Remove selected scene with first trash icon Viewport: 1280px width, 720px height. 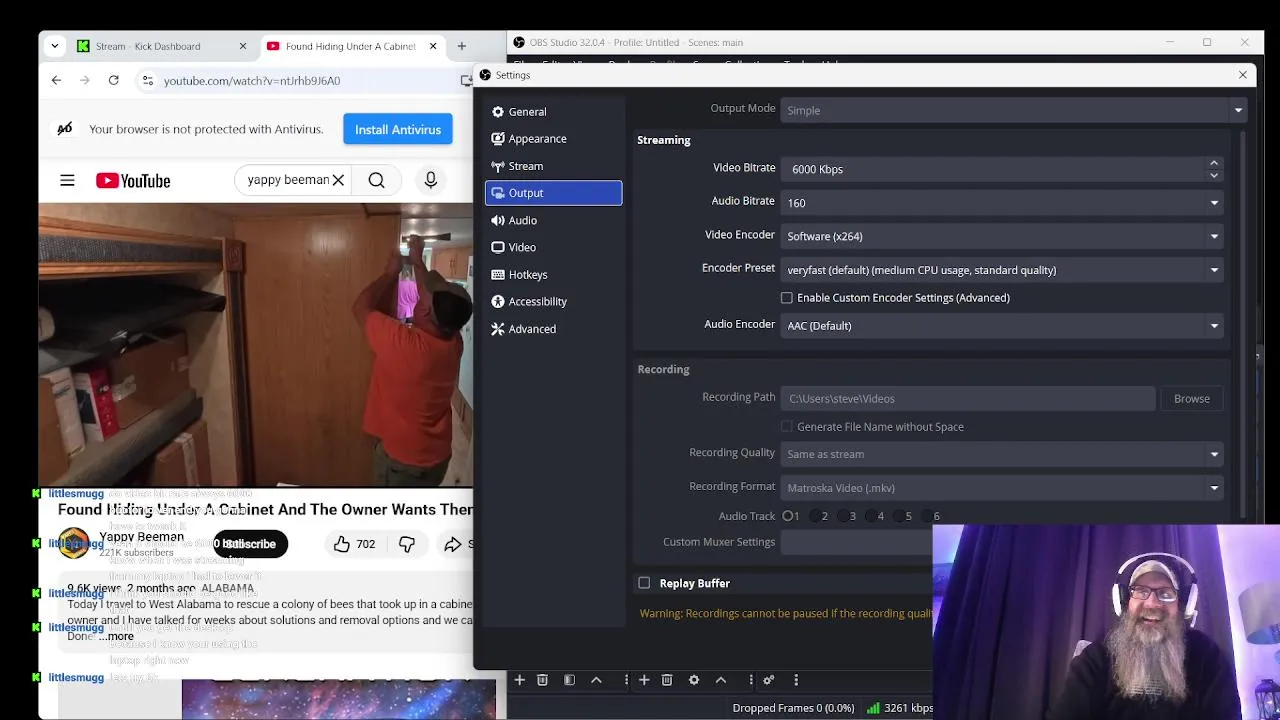[x=542, y=680]
